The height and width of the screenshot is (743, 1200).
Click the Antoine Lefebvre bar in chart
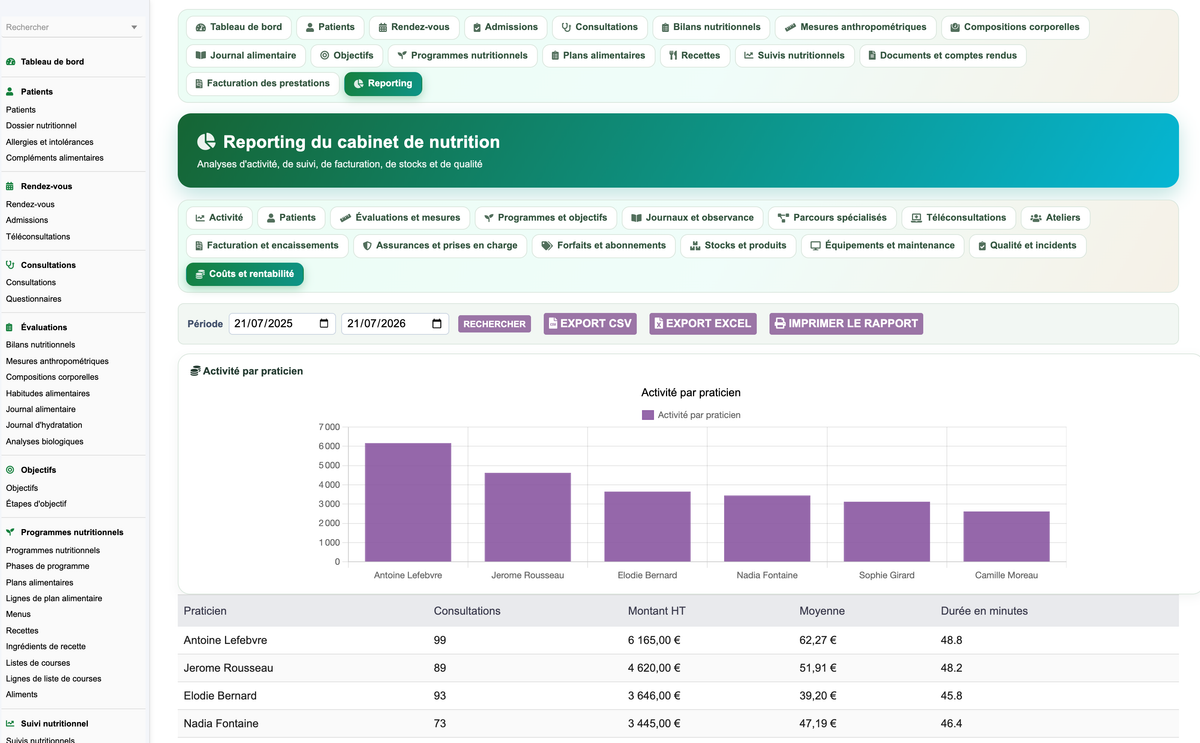point(407,502)
